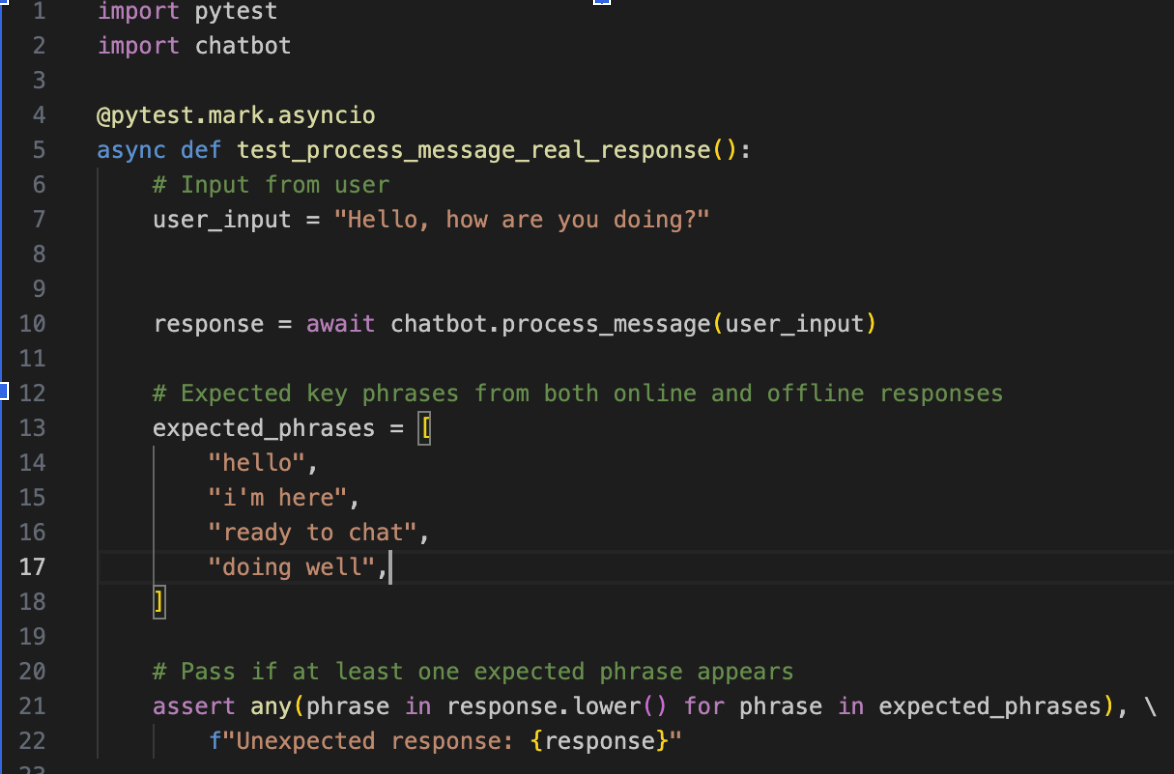The height and width of the screenshot is (774, 1174).
Task: Click the @pytest.mark.asyncio decorator
Action: pos(236,115)
